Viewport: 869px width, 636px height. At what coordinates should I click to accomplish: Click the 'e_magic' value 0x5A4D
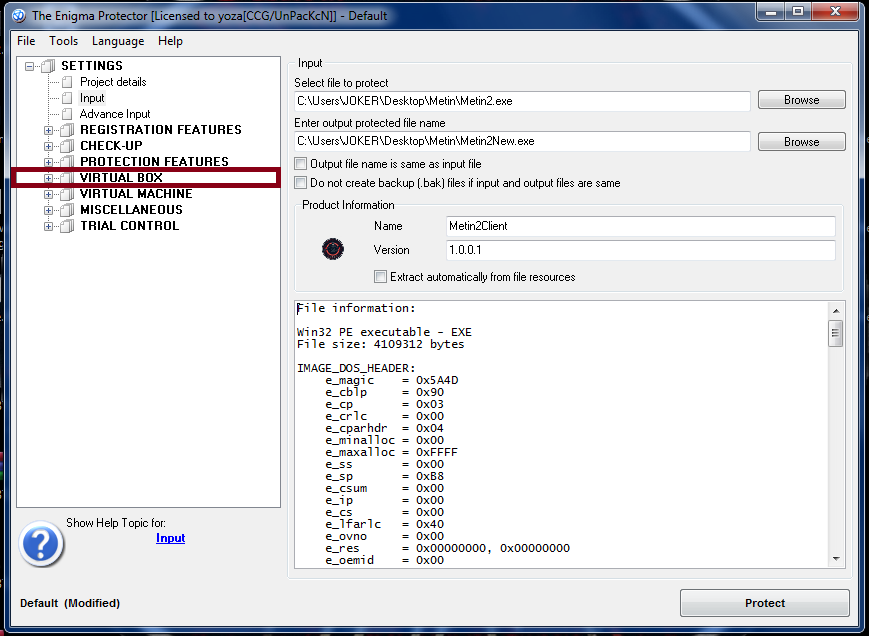point(437,380)
